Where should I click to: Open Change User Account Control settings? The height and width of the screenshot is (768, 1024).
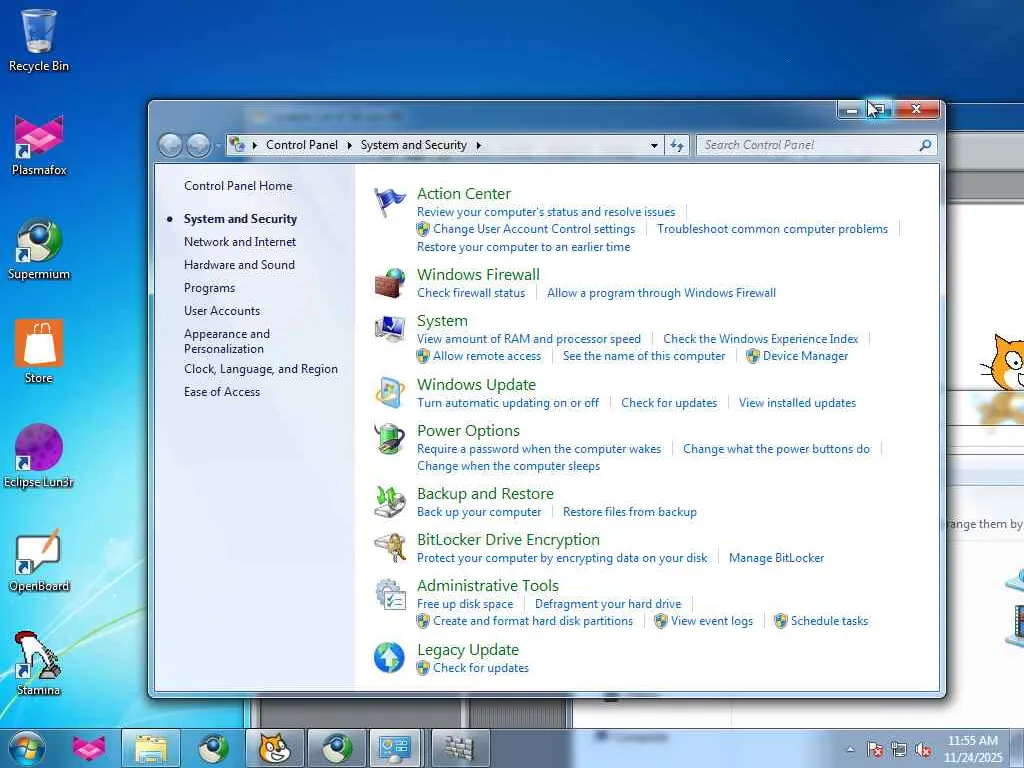pyautogui.click(x=534, y=229)
